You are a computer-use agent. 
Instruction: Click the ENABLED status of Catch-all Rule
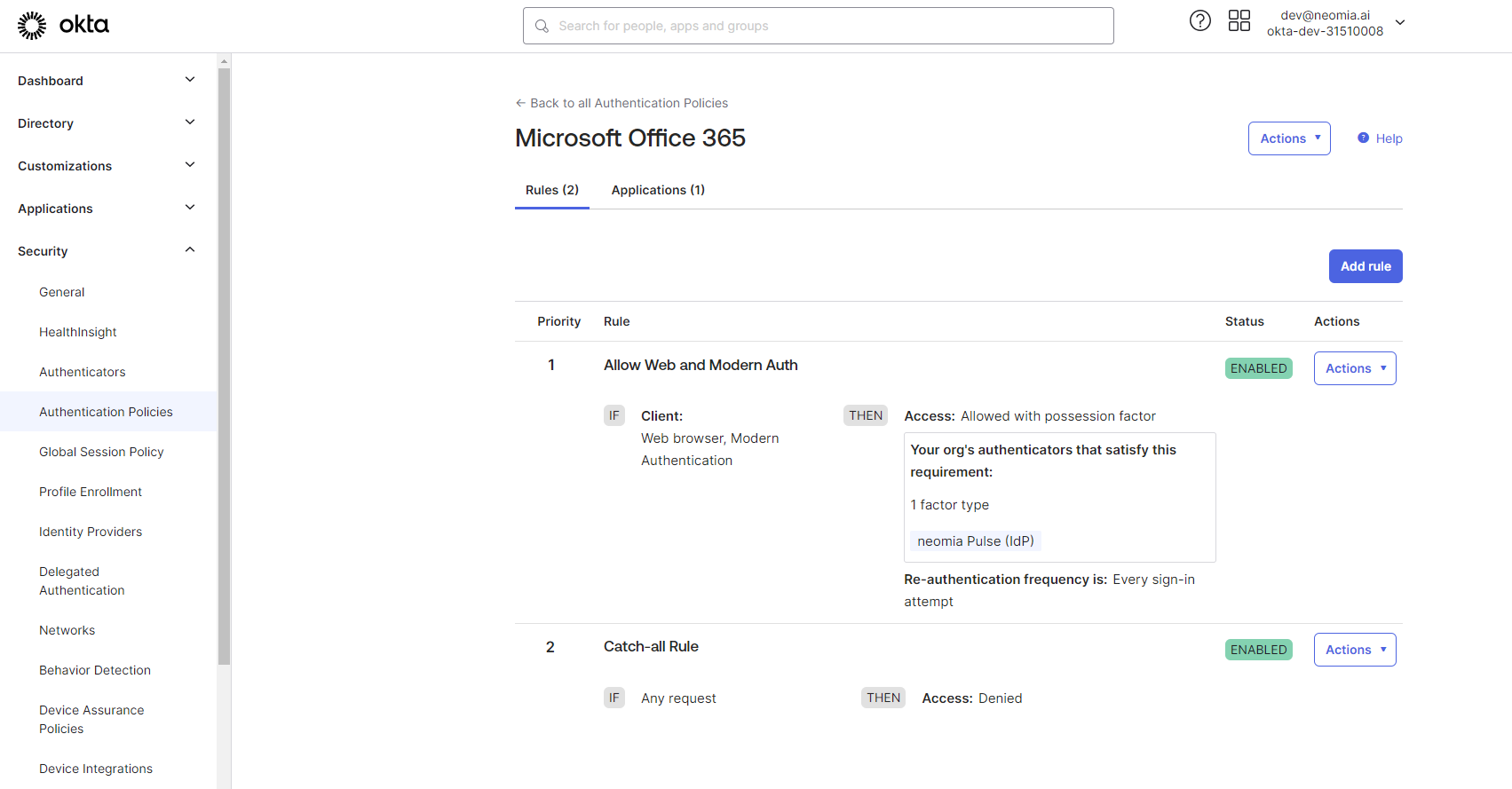point(1258,650)
